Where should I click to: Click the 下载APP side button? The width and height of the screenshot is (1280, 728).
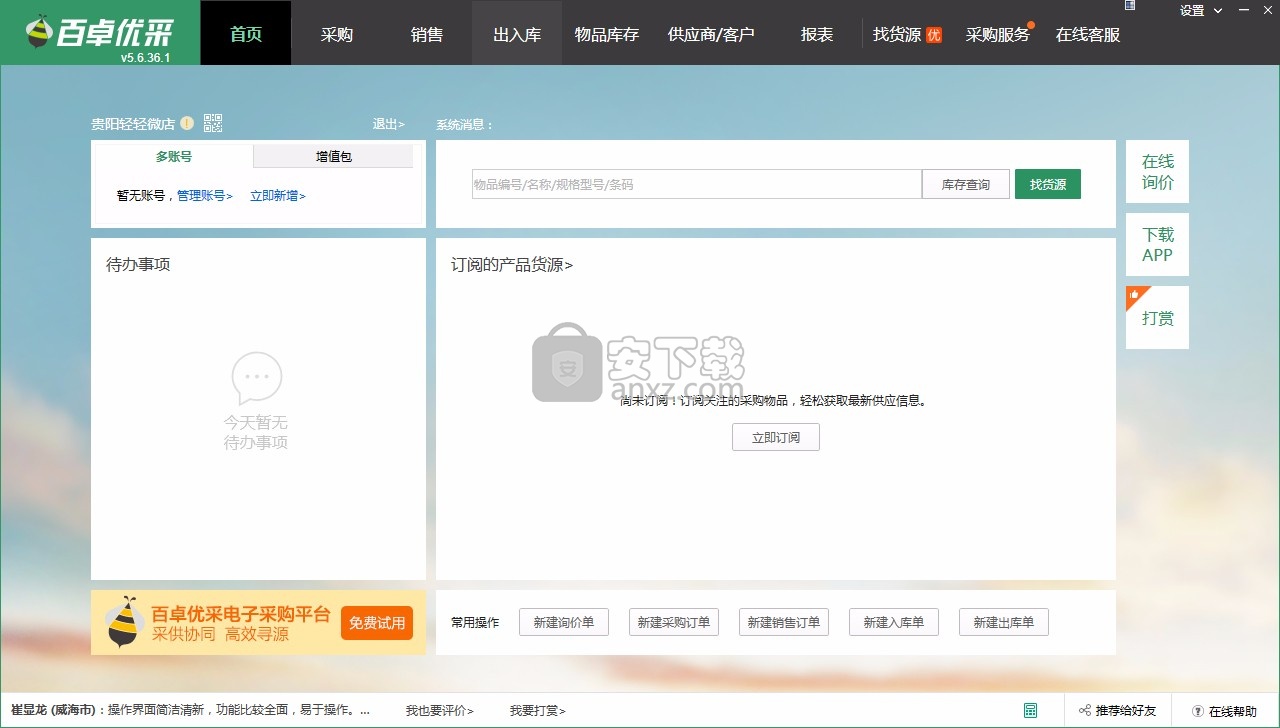tap(1158, 244)
